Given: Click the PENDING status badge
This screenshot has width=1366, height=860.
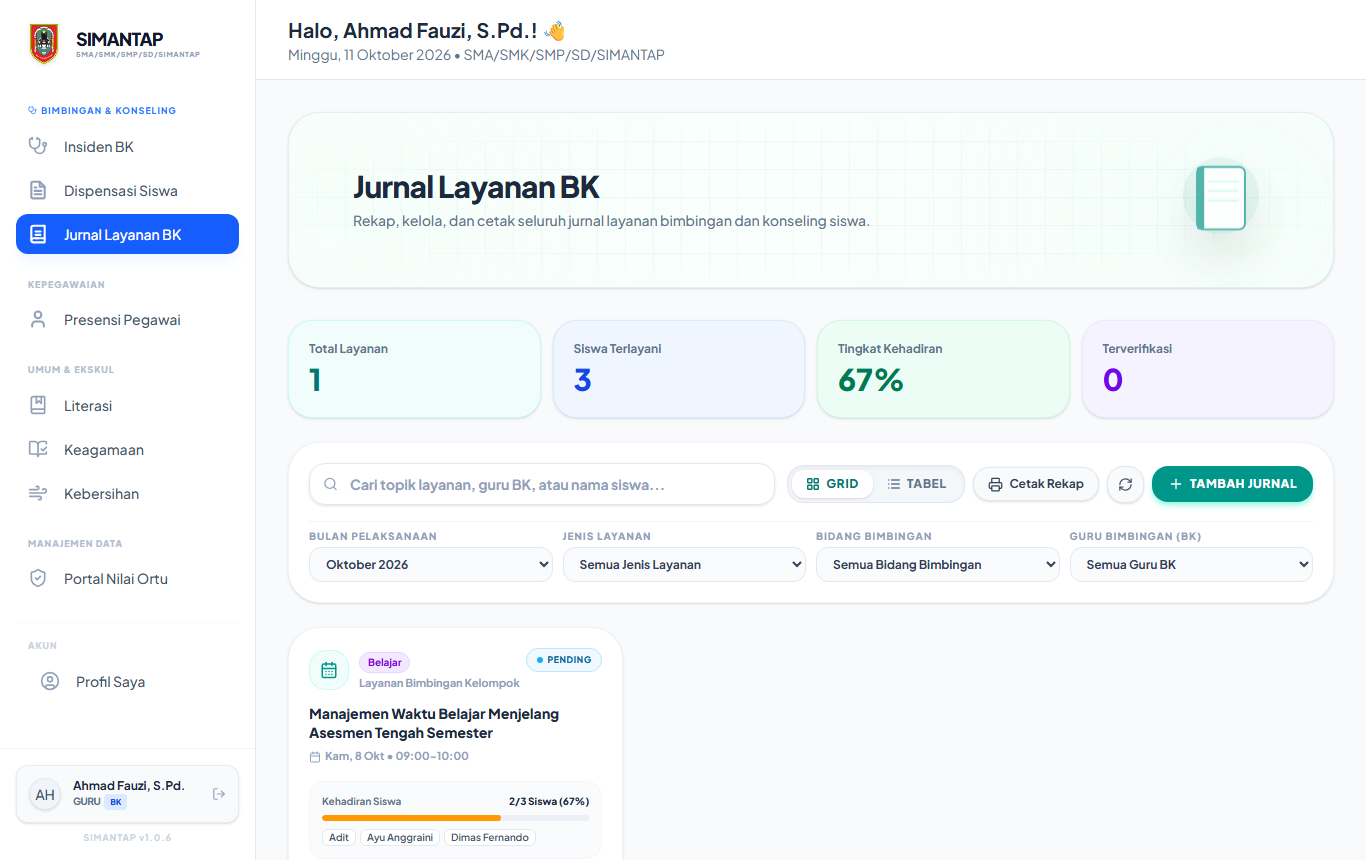Looking at the screenshot, I should [564, 660].
